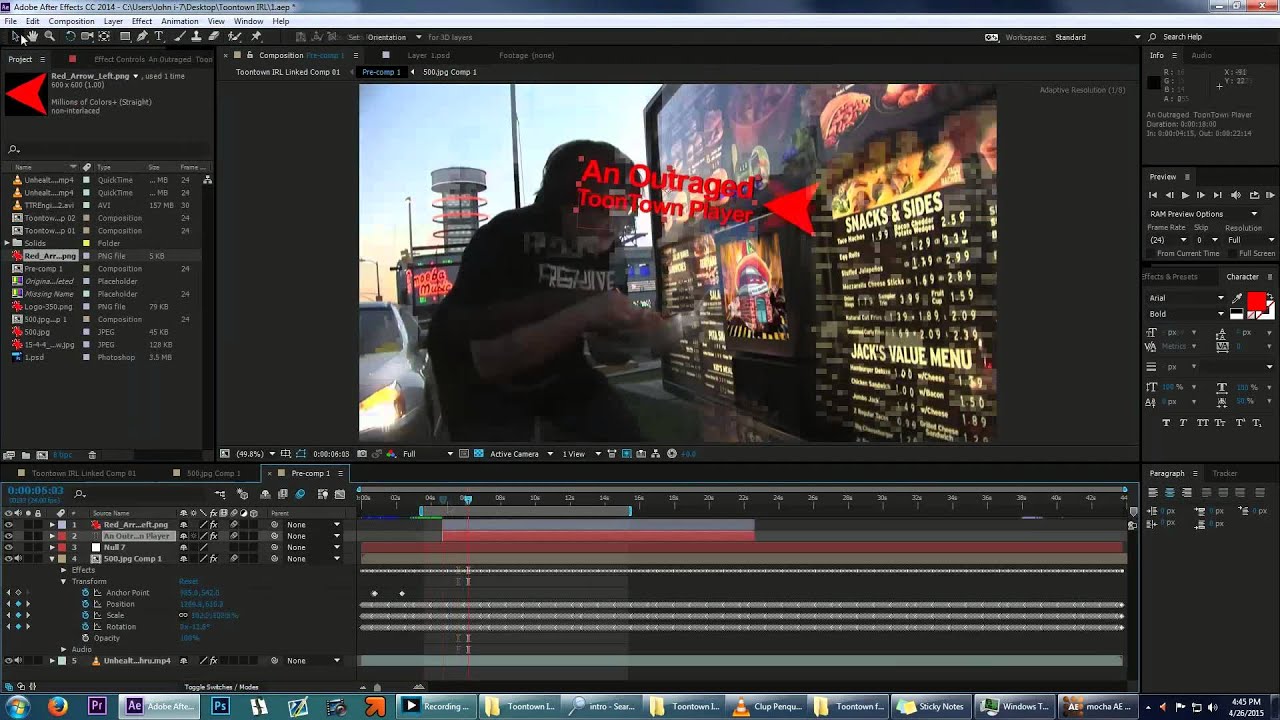Switch to the Tracker panel tab
This screenshot has height=720, width=1280.
1225,473
